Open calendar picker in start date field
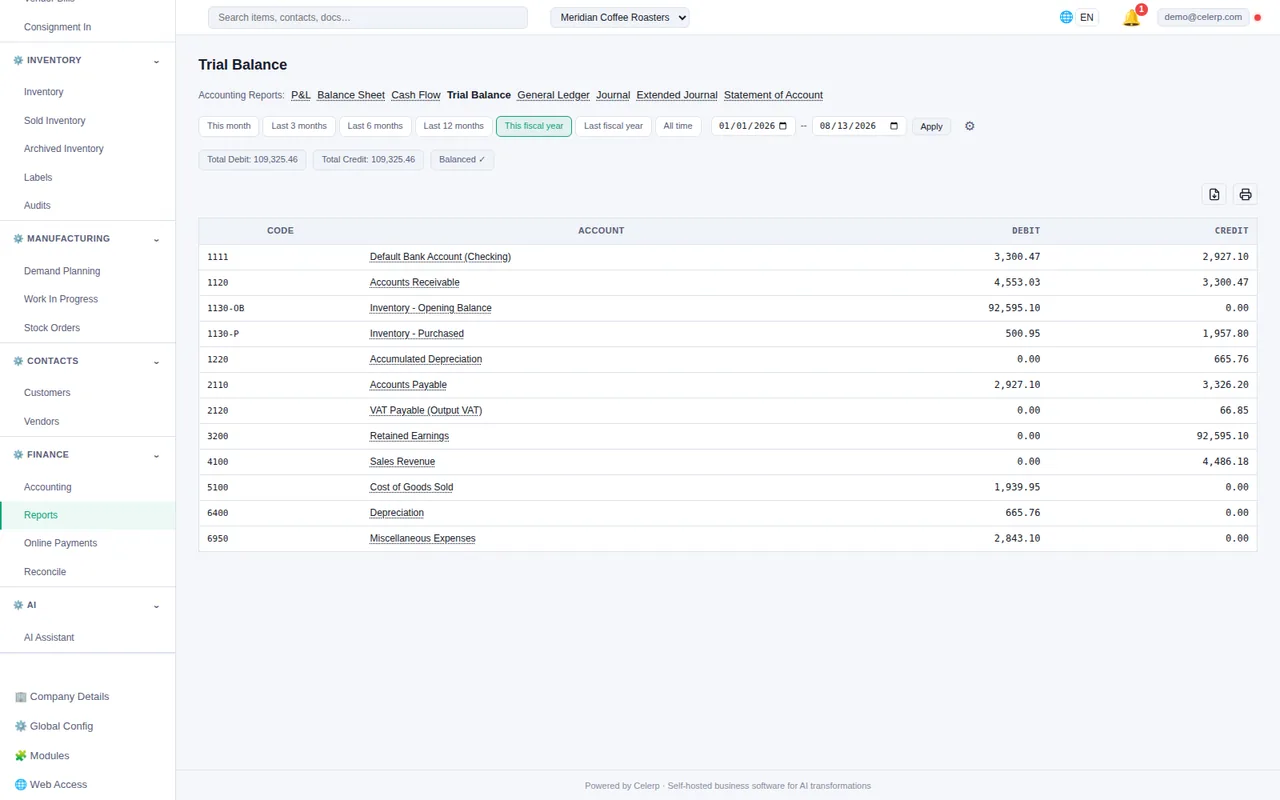The height and width of the screenshot is (800, 1280). tap(783, 126)
